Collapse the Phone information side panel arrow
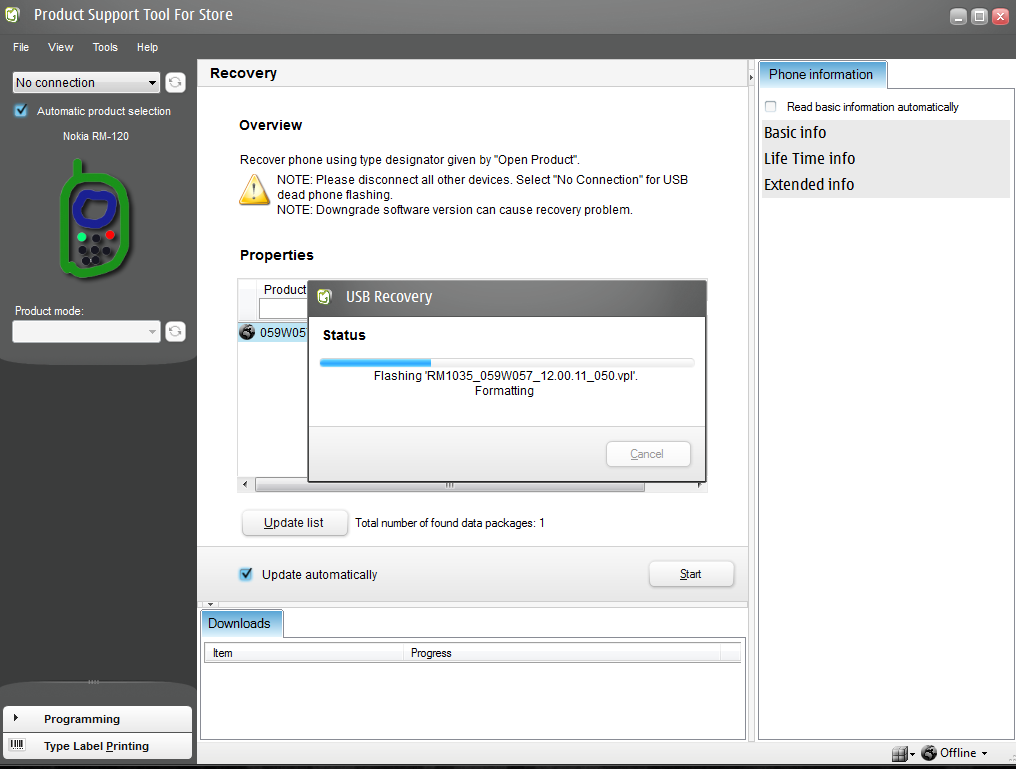Screen dimensions: 1016x769 pyautogui.click(x=751, y=77)
